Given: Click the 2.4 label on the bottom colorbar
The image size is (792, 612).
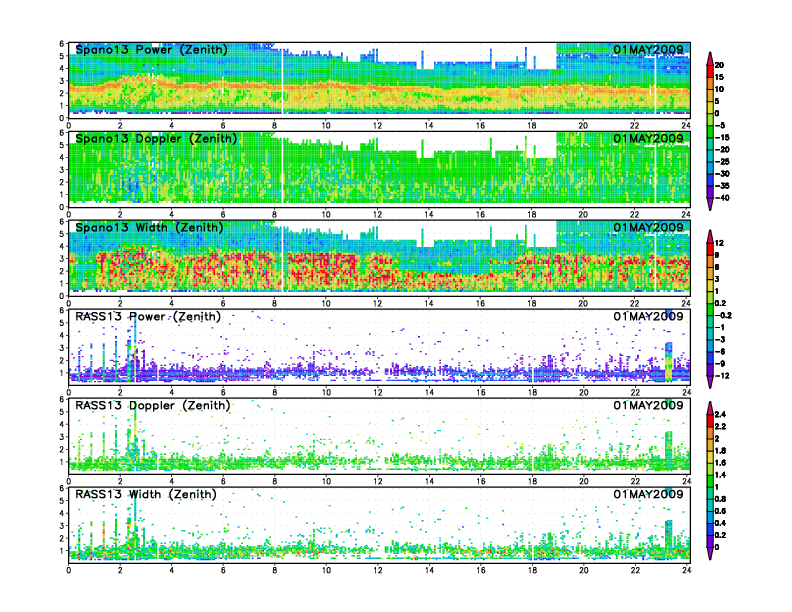Looking at the screenshot, I should click(720, 415).
